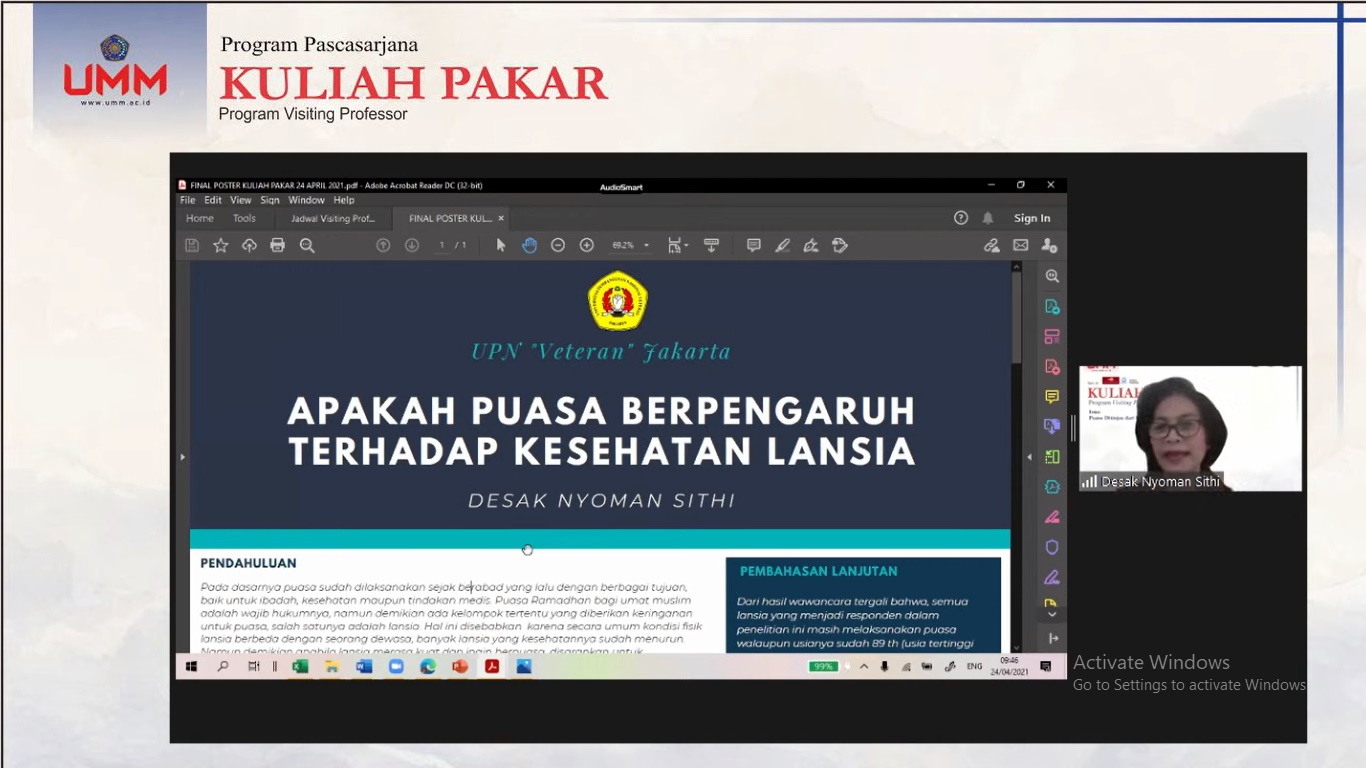1366x768 pixels.
Task: Select the Hand pan tool
Action: coord(529,246)
